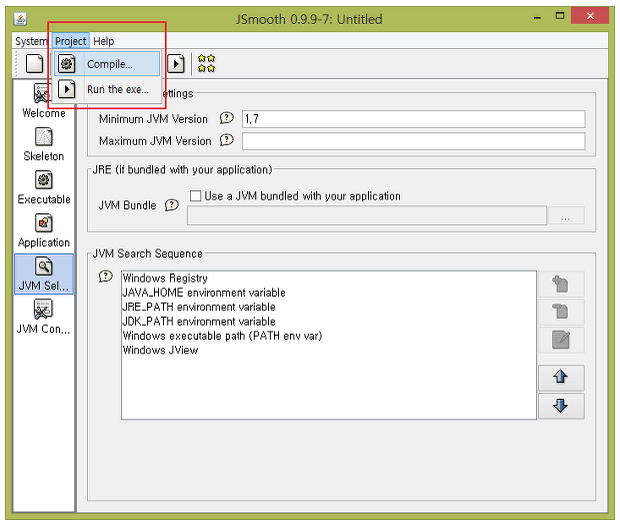This screenshot has width=620, height=525.
Task: Open the Welcome sidebar panel
Action: 43,101
